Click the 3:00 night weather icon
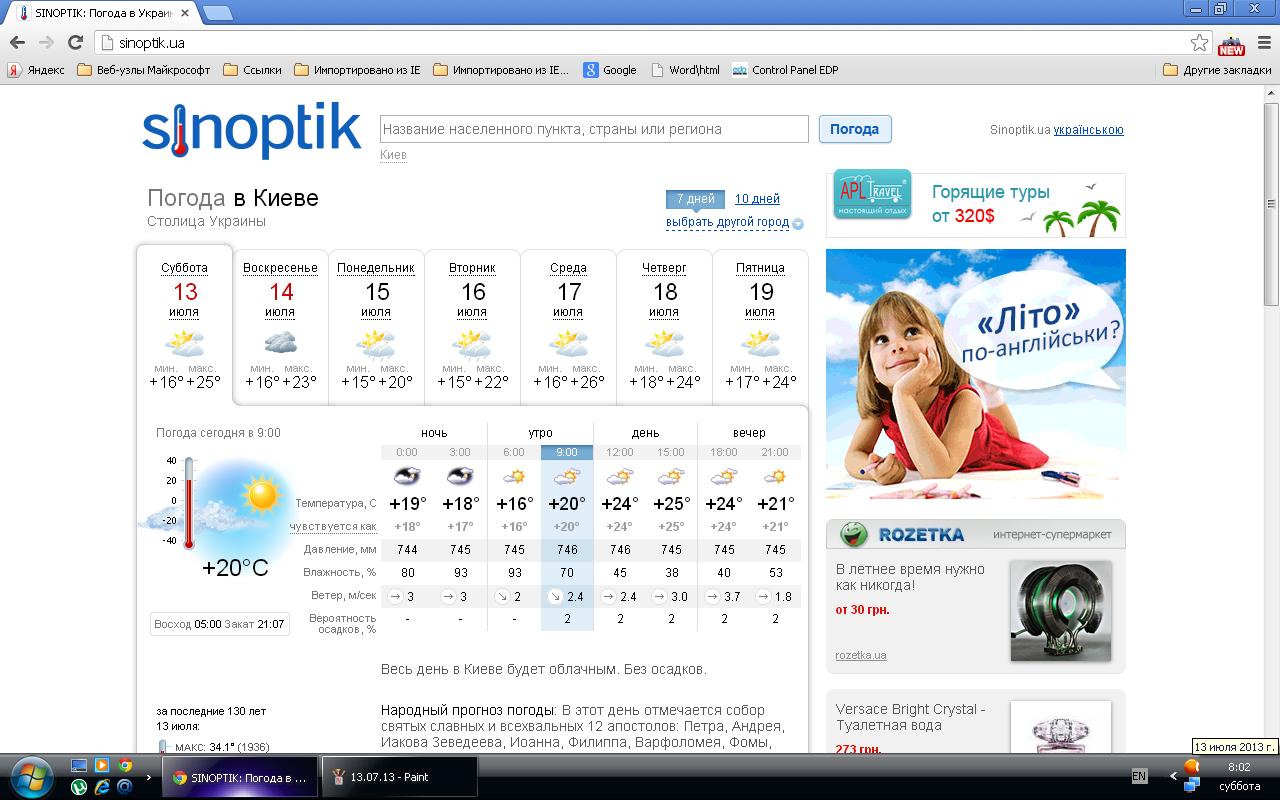 (x=460, y=476)
